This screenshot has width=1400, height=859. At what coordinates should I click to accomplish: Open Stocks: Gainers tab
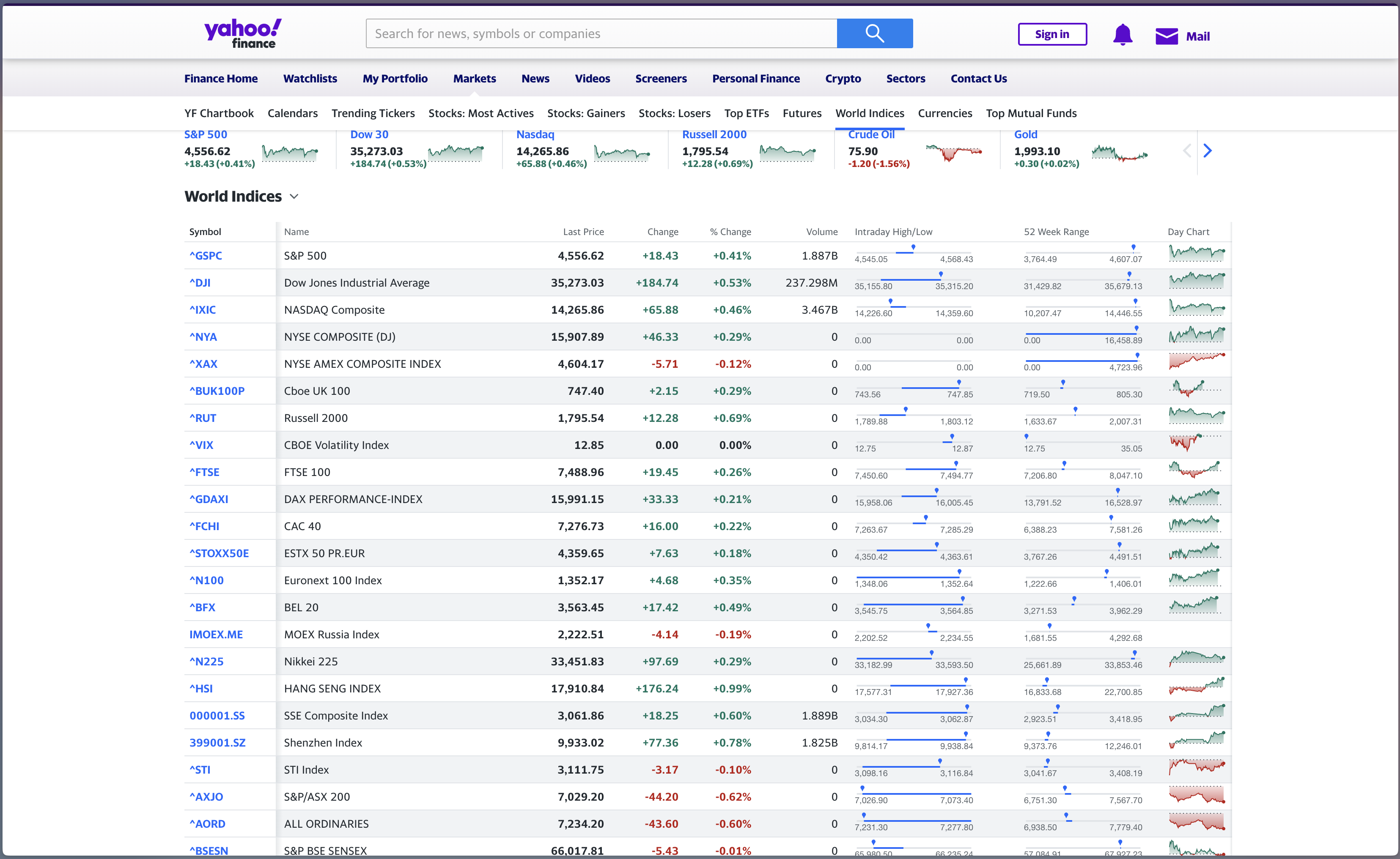[x=586, y=113]
